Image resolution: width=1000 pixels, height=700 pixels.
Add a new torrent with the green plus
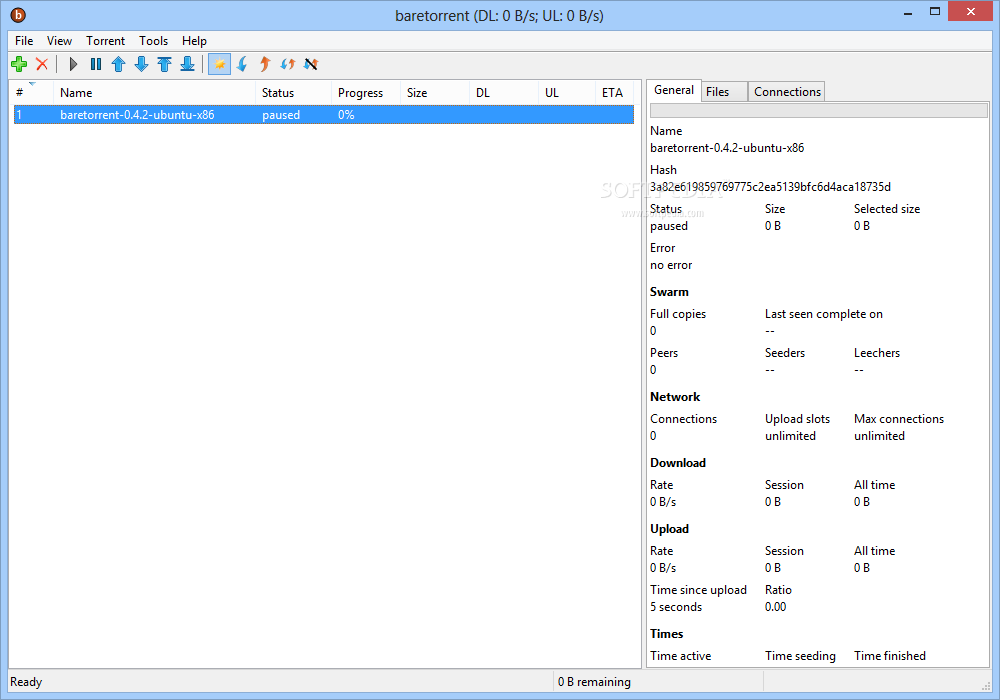tap(19, 64)
